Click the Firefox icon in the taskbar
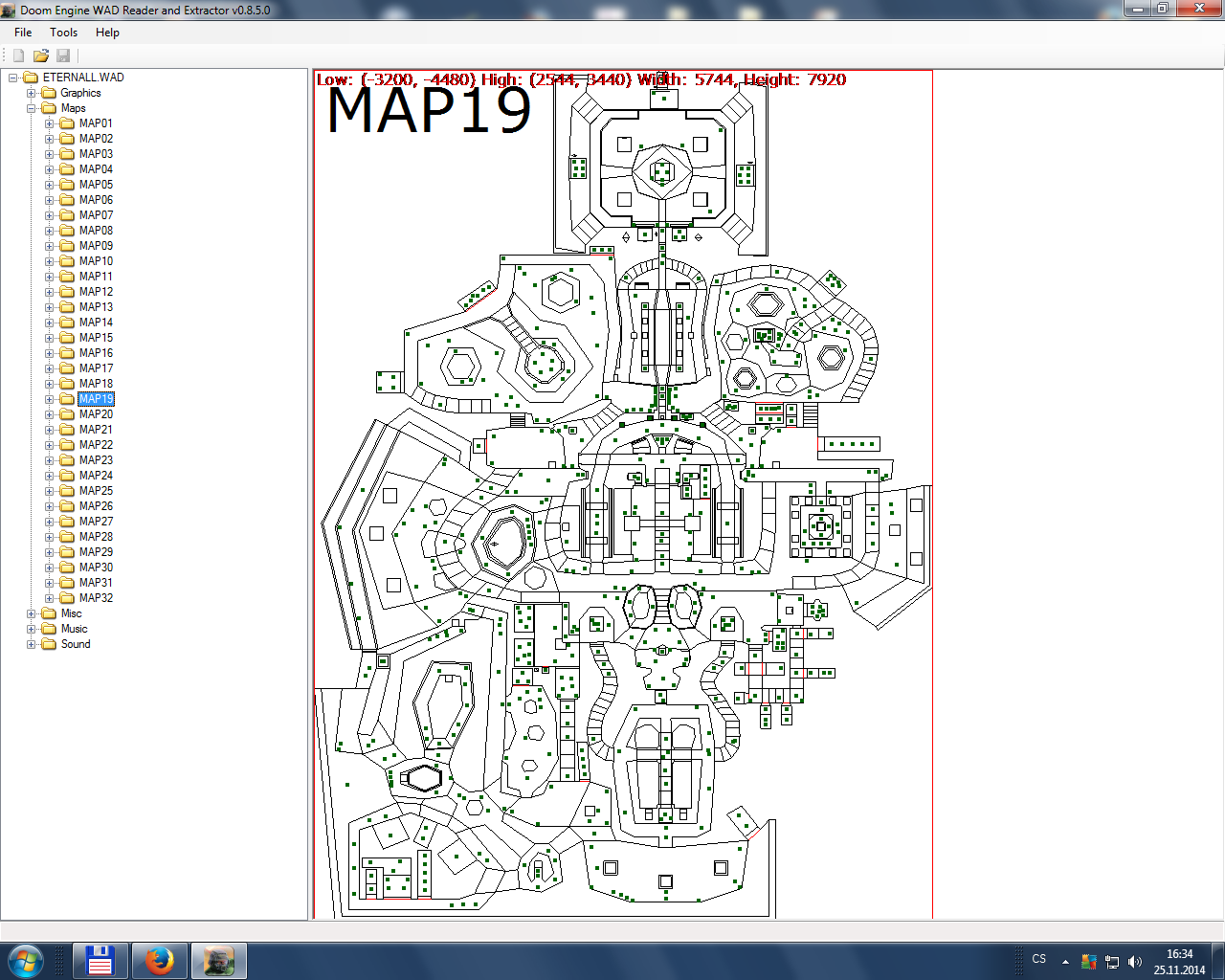The height and width of the screenshot is (980, 1225). 160,960
